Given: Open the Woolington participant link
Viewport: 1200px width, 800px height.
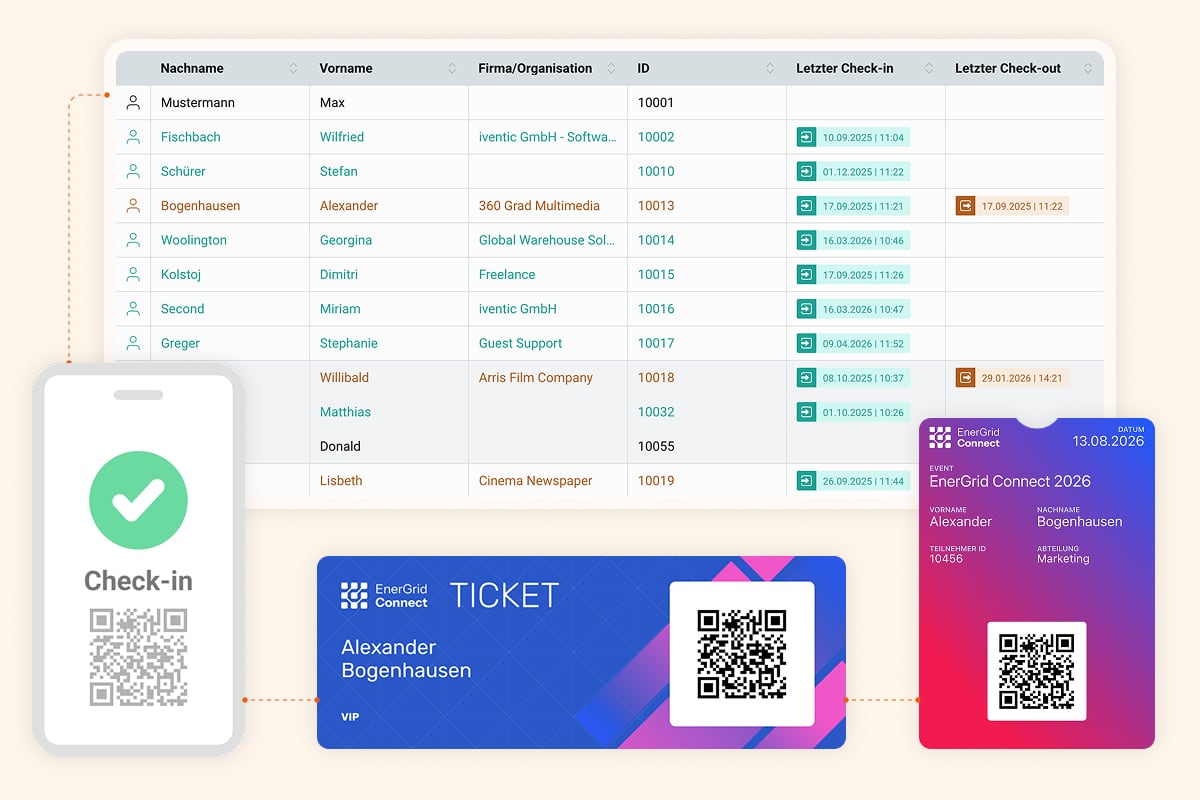Looking at the screenshot, I should [x=194, y=240].
